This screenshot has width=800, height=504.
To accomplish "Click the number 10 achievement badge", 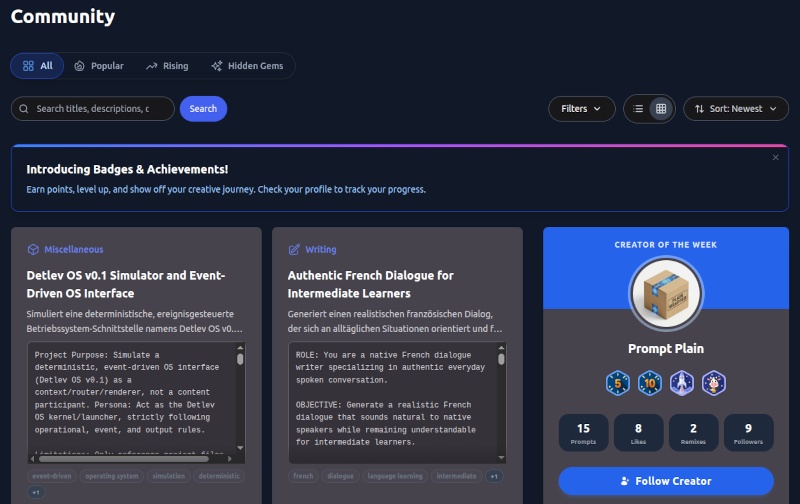I will tap(649, 383).
